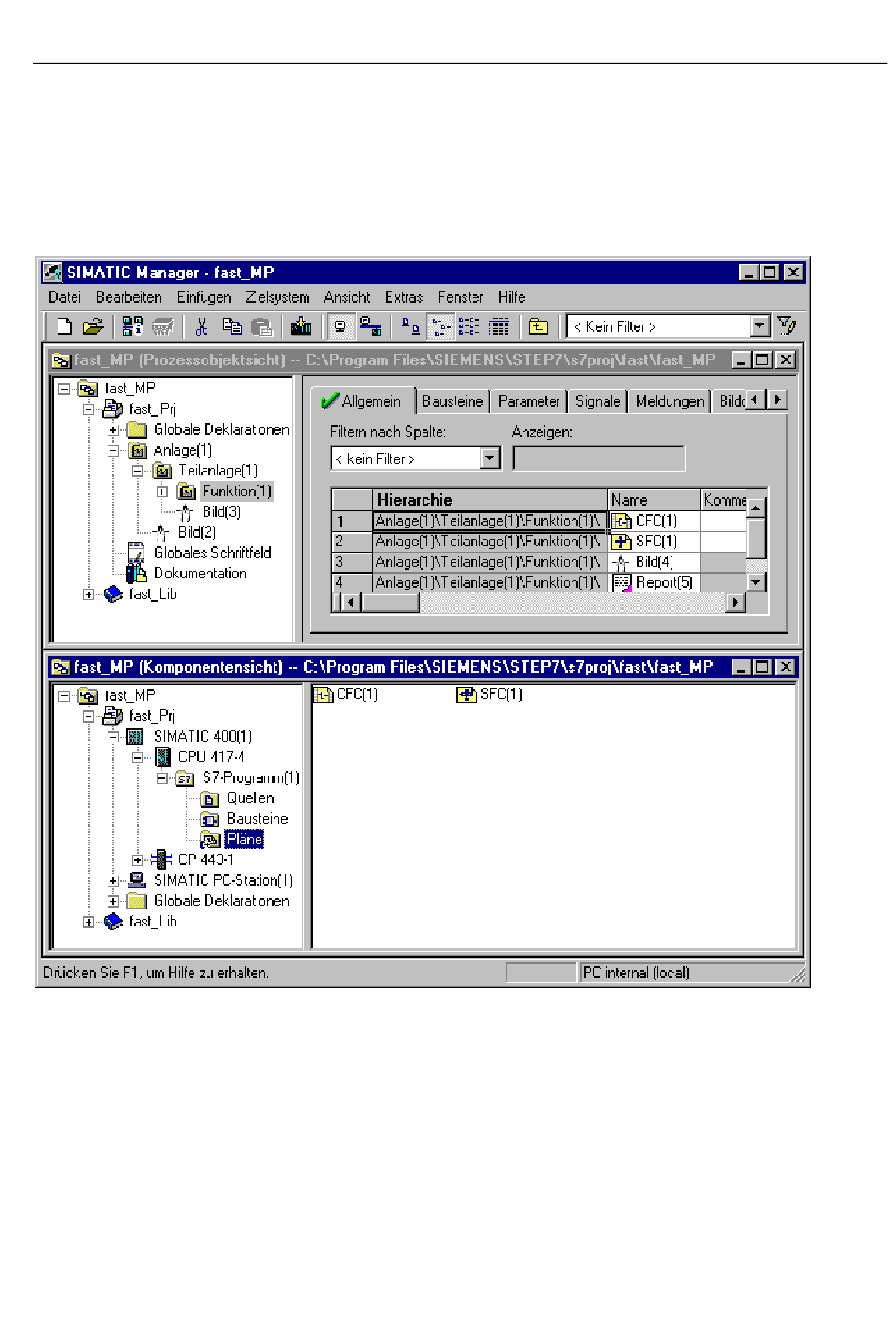Select the Parameter tab
The width and height of the screenshot is (896, 1318).
click(x=529, y=402)
